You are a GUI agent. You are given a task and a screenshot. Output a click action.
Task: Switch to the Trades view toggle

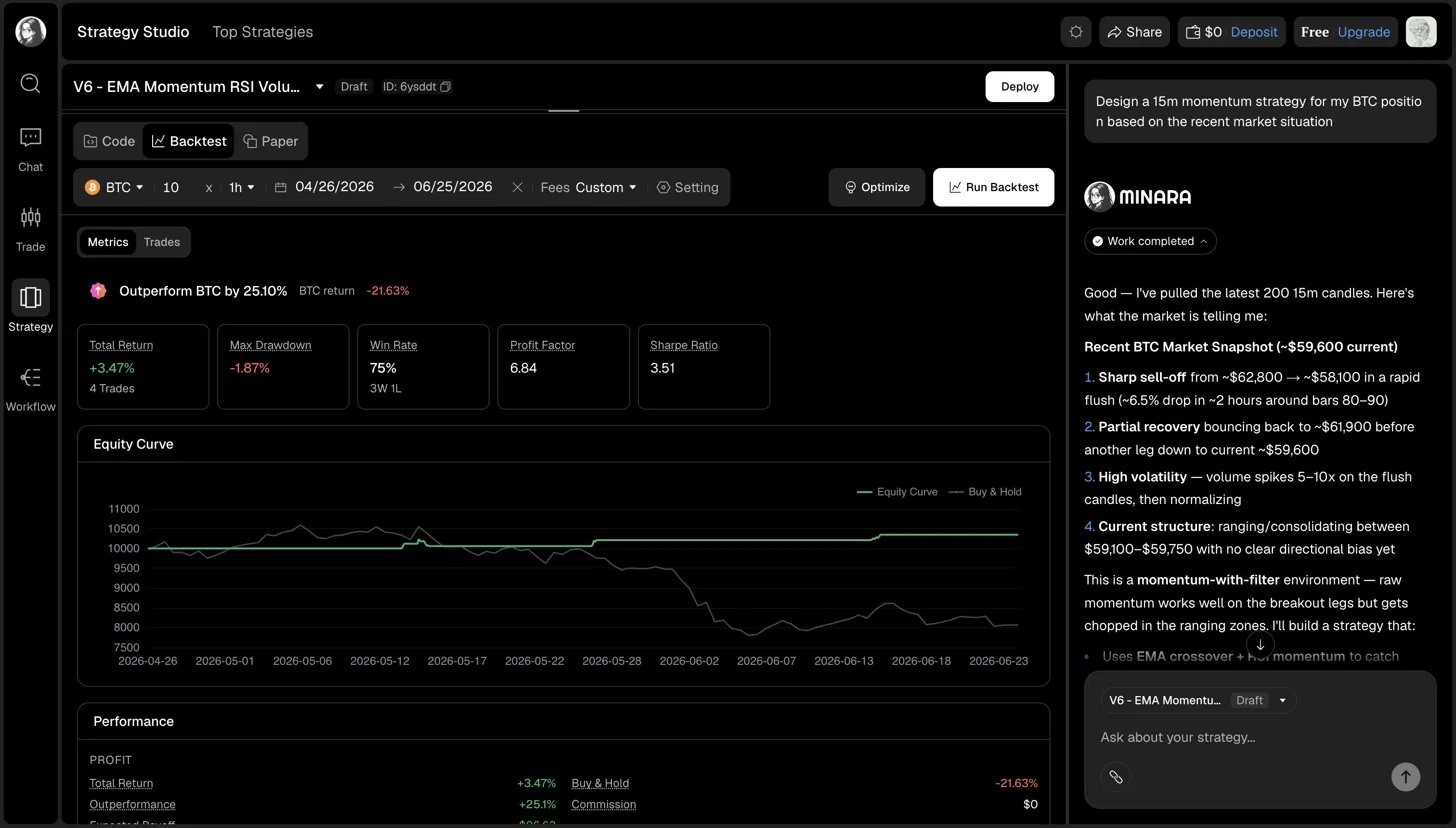(161, 242)
